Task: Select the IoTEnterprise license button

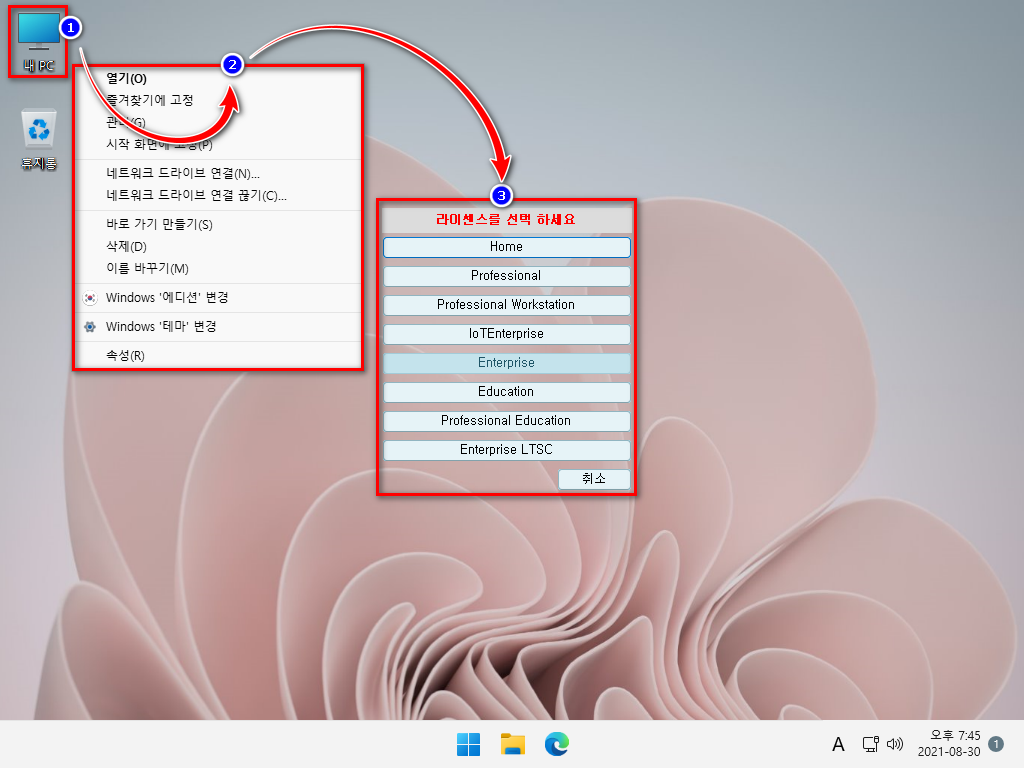Action: coord(506,334)
